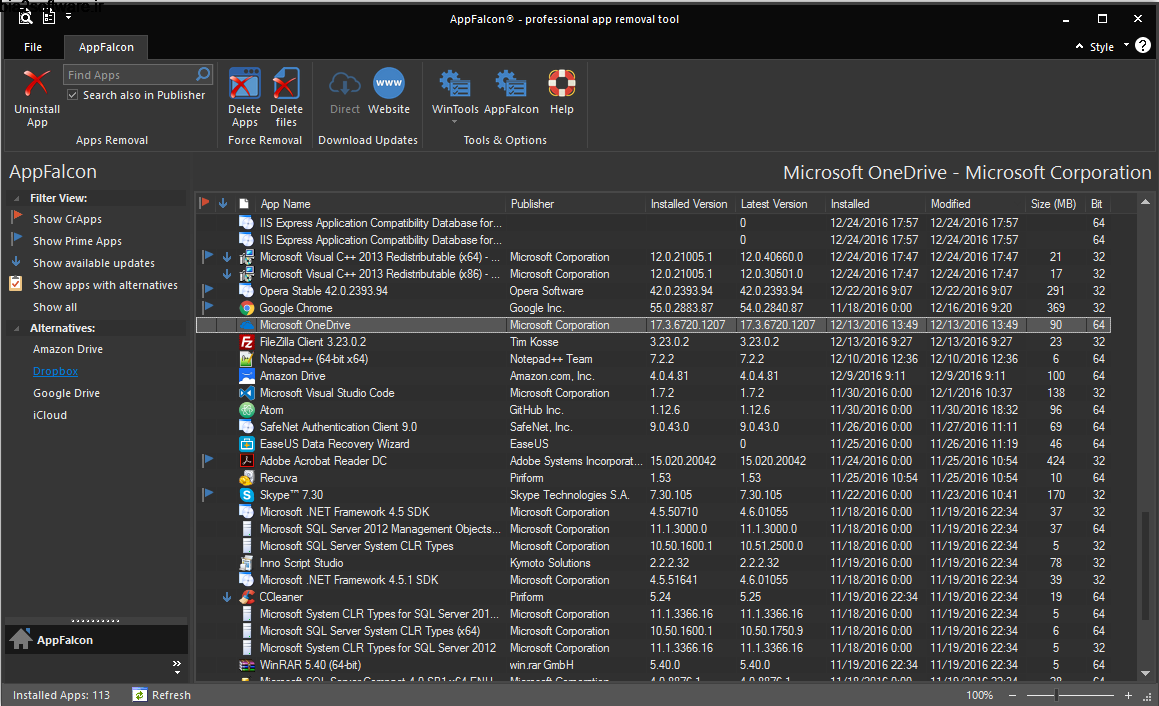Toggle Show apps with alternatives filter
Image resolution: width=1159 pixels, height=706 pixels.
coord(104,285)
